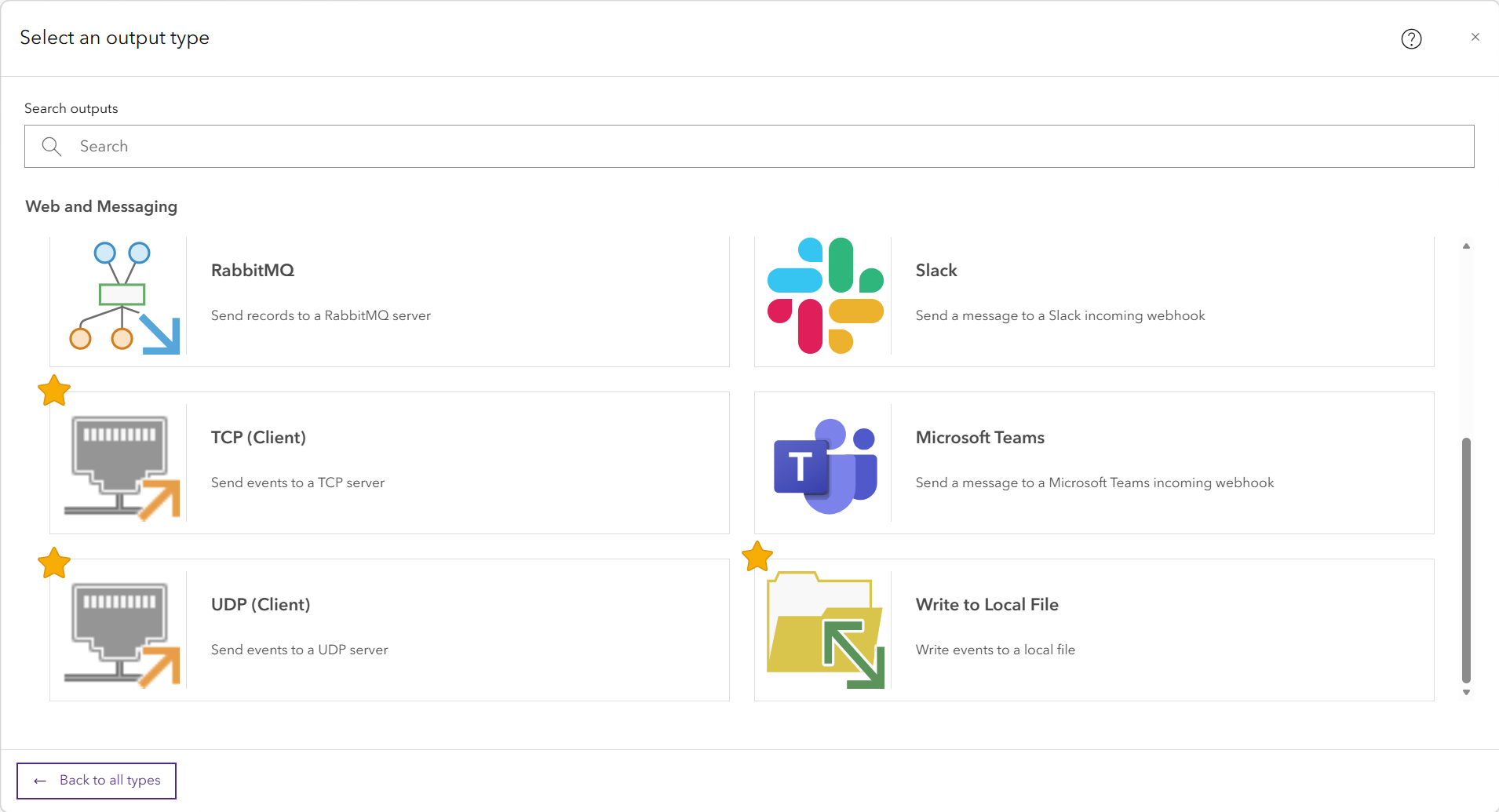
Task: Select Slack output type title
Action: [x=936, y=270]
